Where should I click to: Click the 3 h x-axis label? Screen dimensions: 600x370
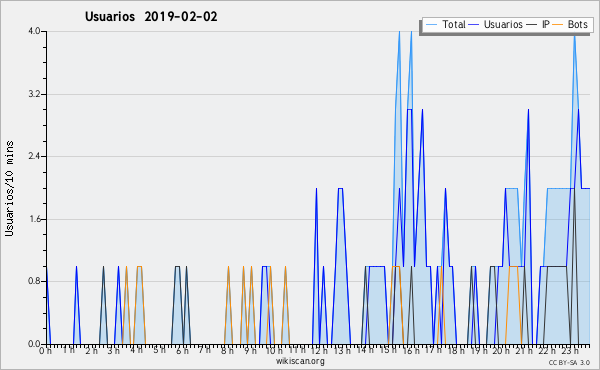click(114, 351)
